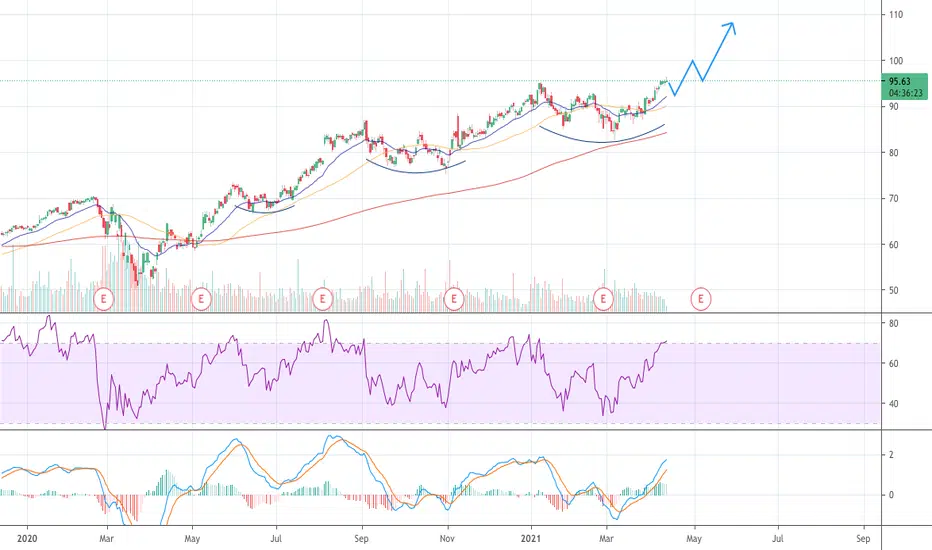The width and height of the screenshot is (932, 550).
Task: Click the bar countdown timer 04:36:23
Action: click(x=906, y=93)
